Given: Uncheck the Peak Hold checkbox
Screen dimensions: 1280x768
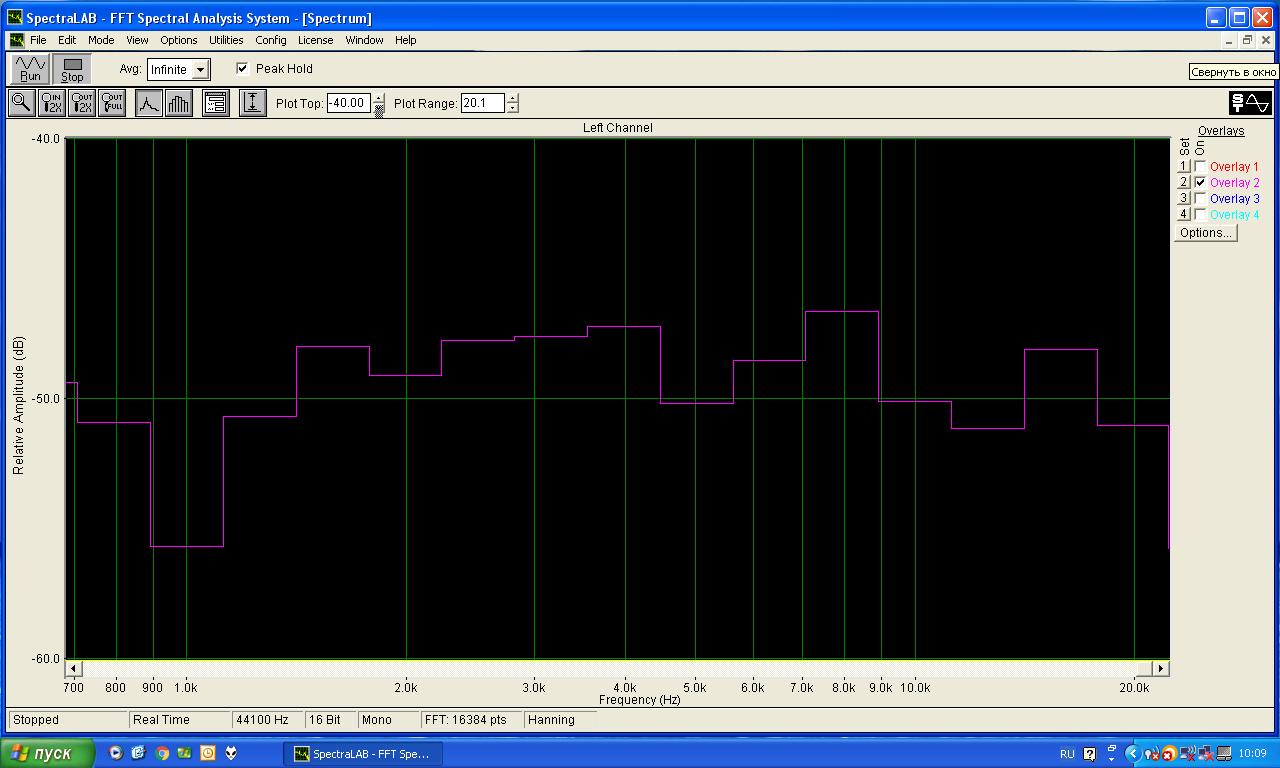Looking at the screenshot, I should pos(242,69).
